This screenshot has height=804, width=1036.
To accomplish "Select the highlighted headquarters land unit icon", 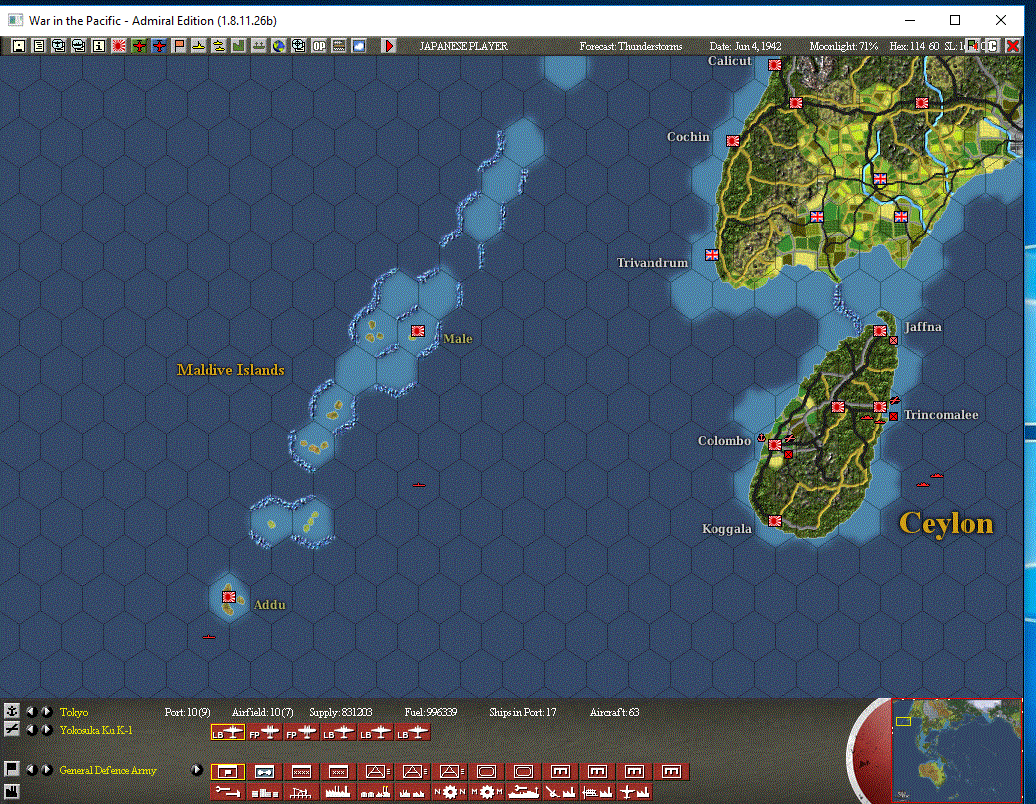I will tap(227, 772).
